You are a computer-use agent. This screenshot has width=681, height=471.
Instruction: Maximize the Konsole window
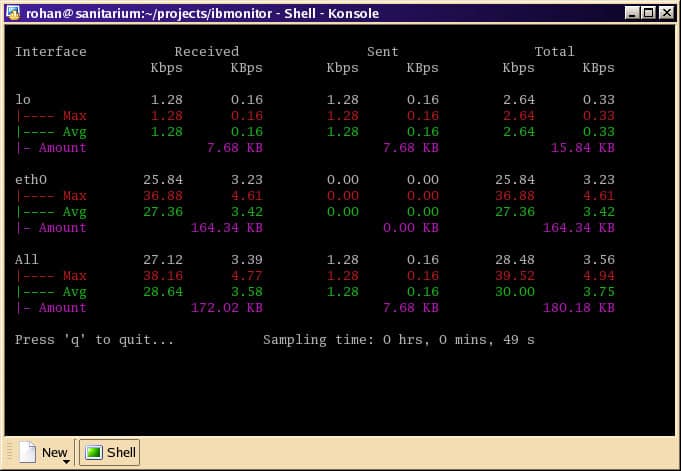coord(649,13)
